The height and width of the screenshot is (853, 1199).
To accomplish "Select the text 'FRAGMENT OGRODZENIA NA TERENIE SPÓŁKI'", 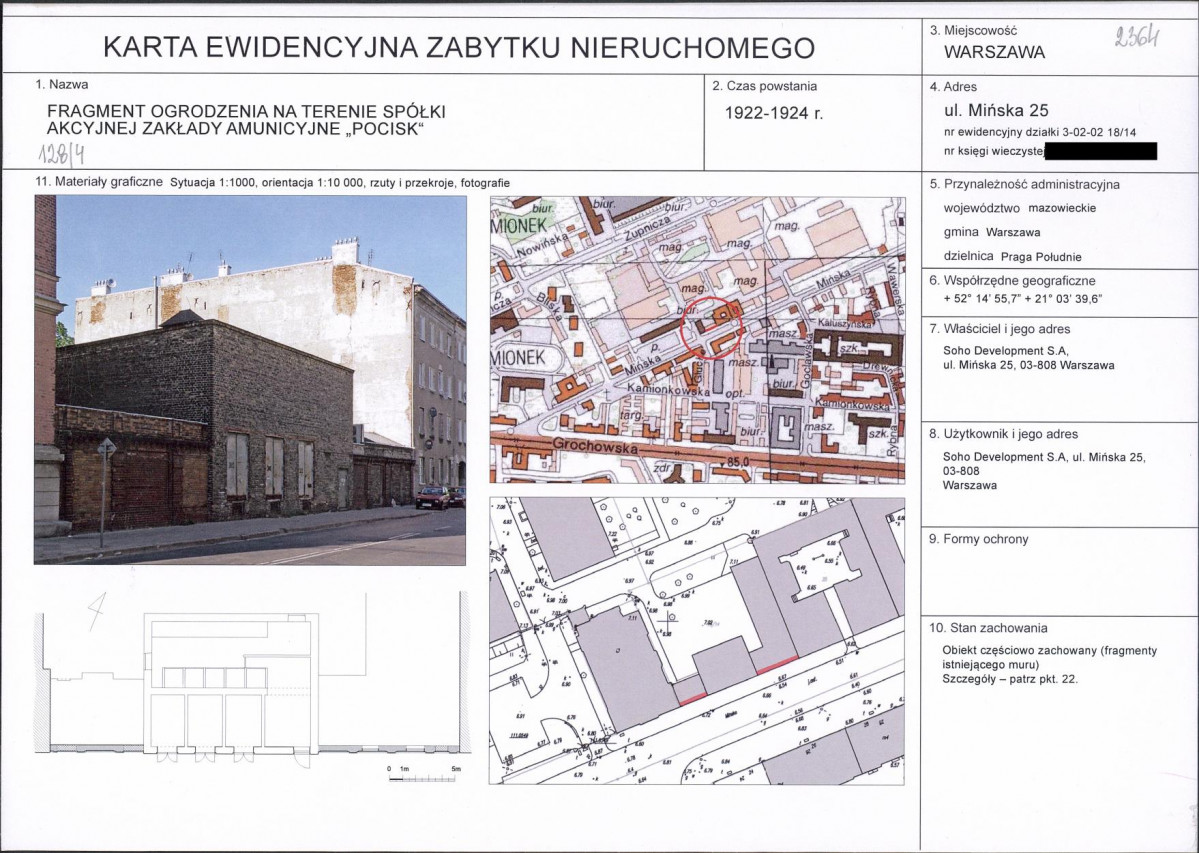I will click(246, 112).
